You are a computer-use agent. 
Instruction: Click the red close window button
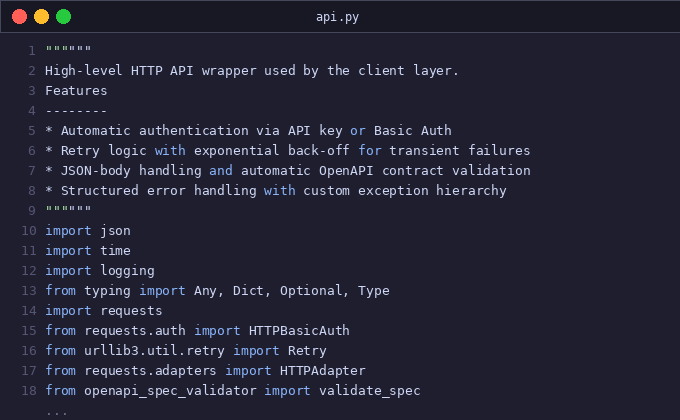[20, 16]
